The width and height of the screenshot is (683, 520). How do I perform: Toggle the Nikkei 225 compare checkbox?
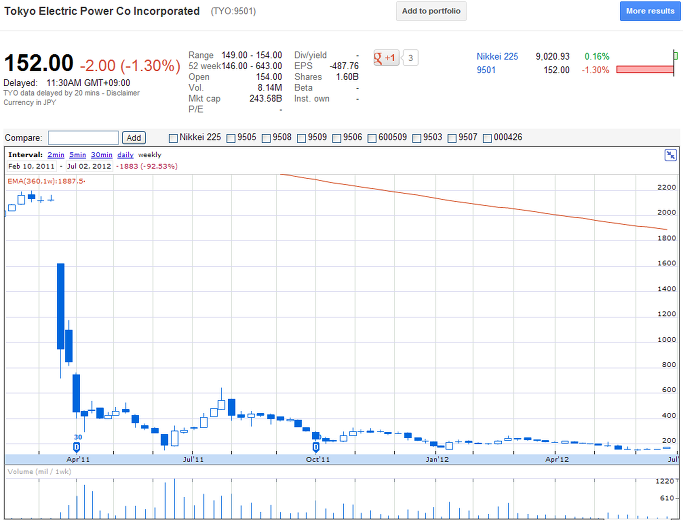[x=173, y=138]
